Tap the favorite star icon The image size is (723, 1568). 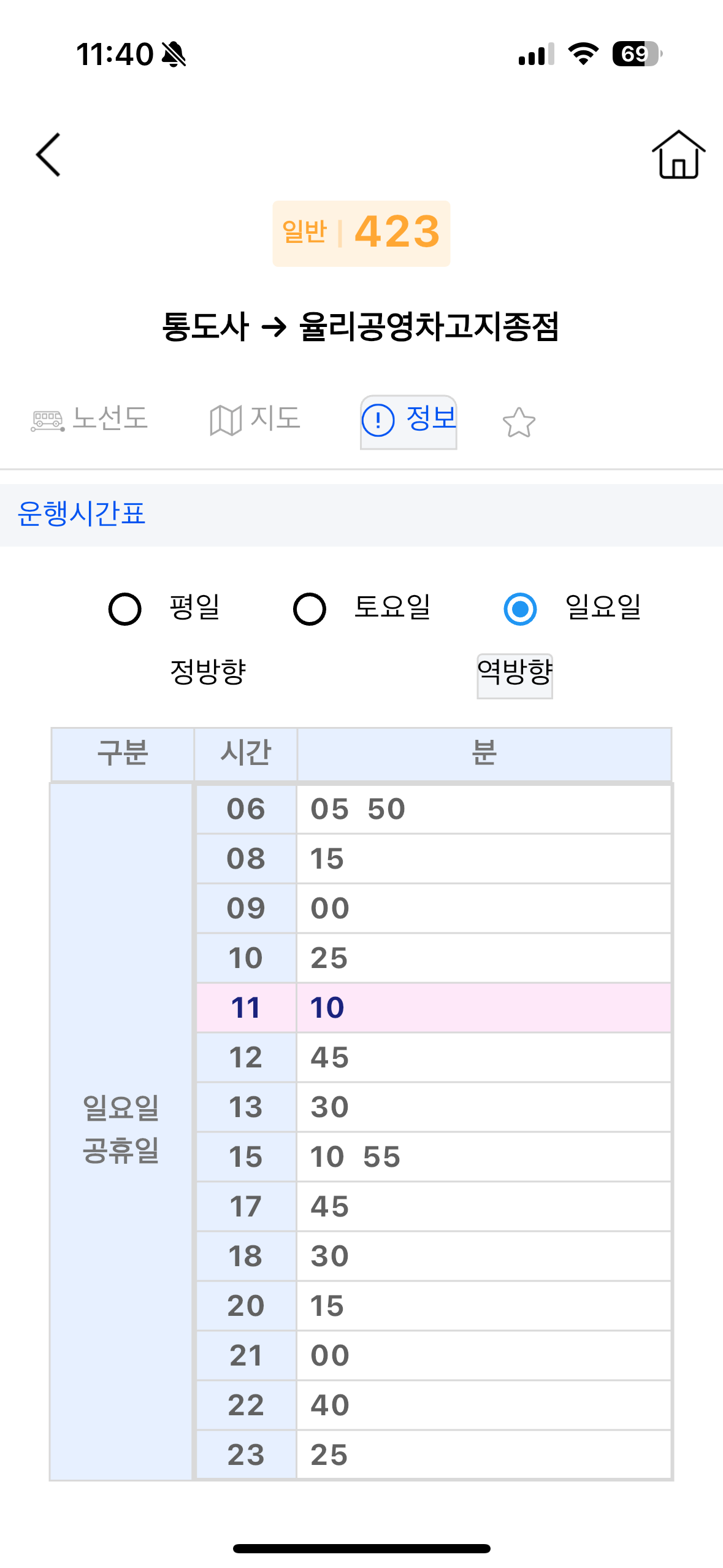coord(519,422)
